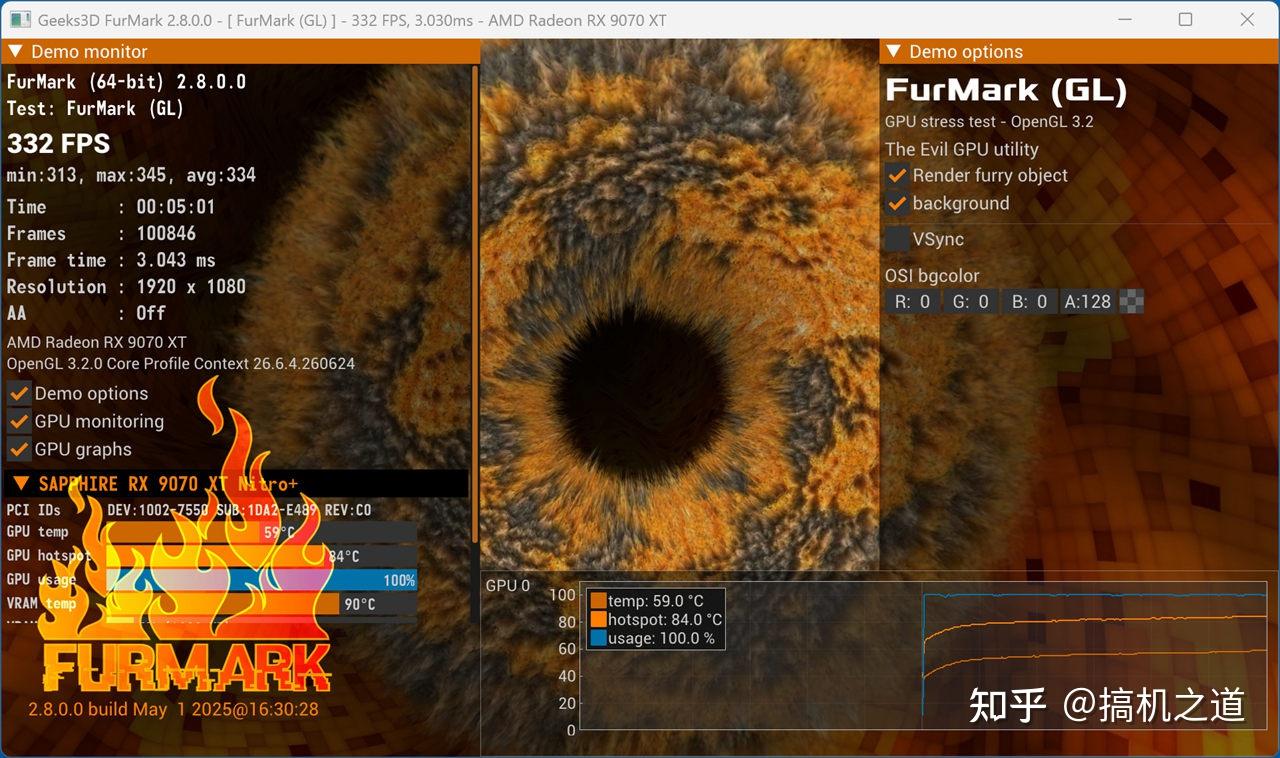Click the min:313, max:345, avg:334 line
The height and width of the screenshot is (758, 1280).
131,175
